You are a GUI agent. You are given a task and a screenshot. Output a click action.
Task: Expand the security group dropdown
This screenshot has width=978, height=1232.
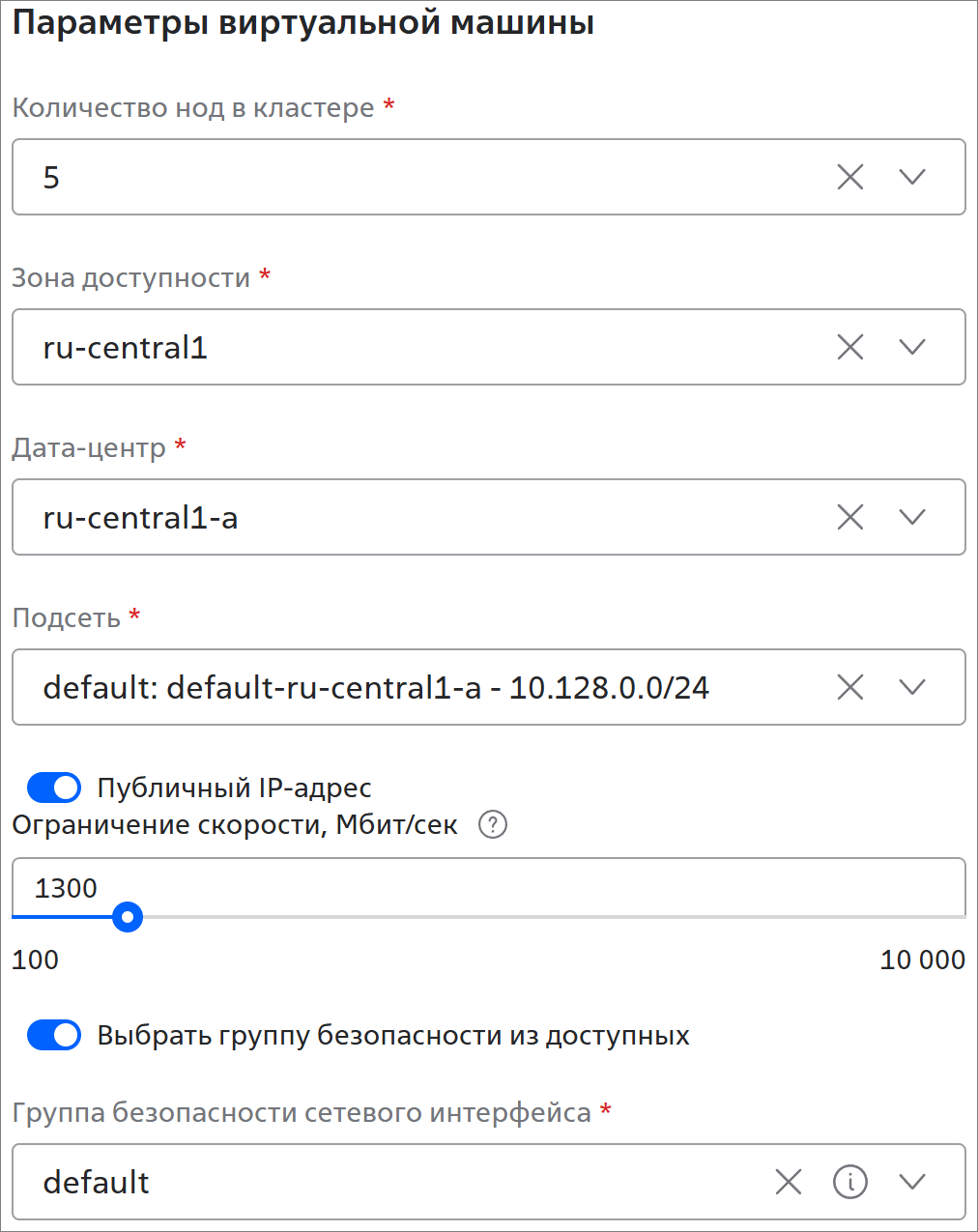click(x=912, y=1181)
